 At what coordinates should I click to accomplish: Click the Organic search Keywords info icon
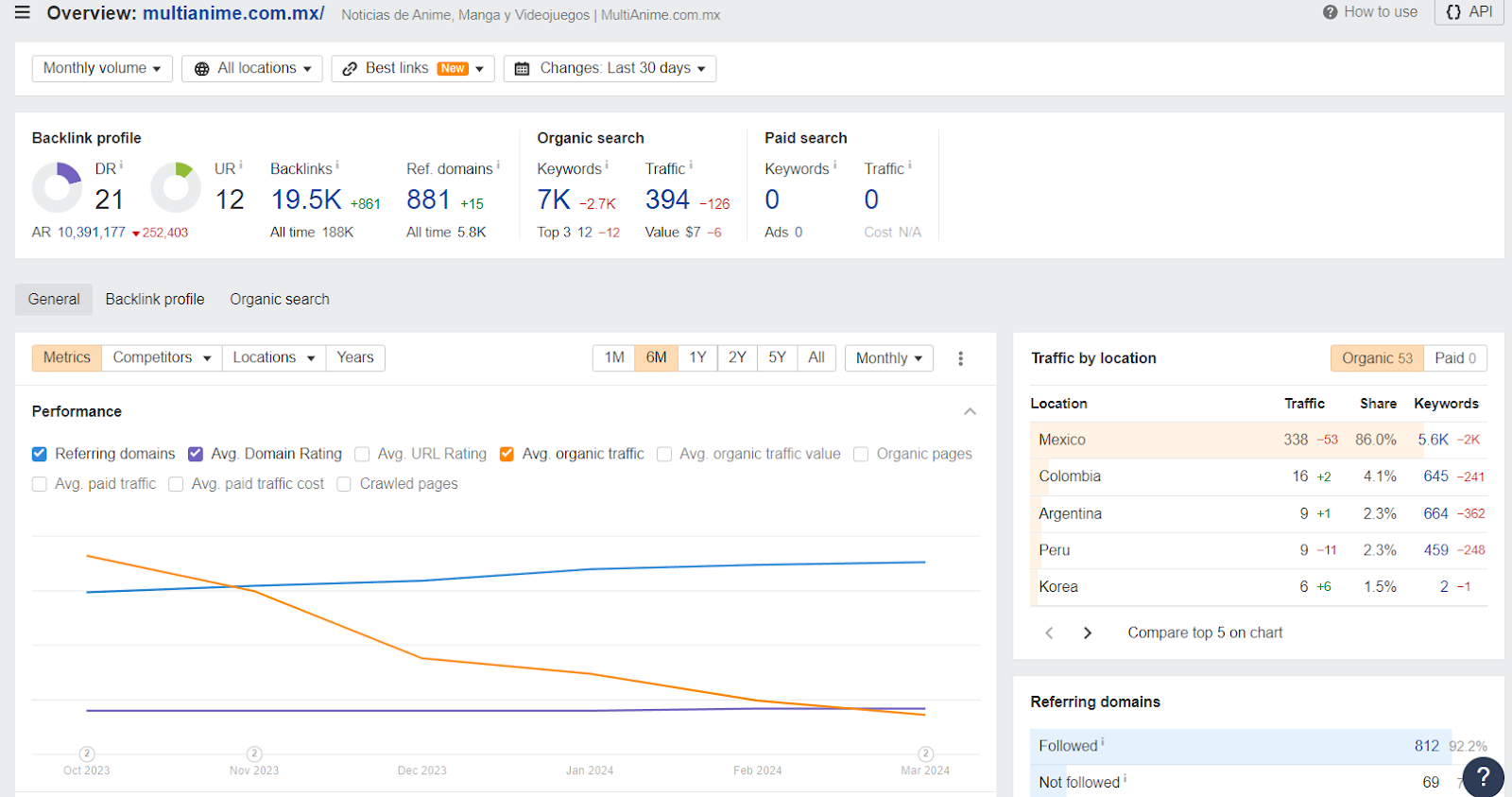(x=607, y=165)
